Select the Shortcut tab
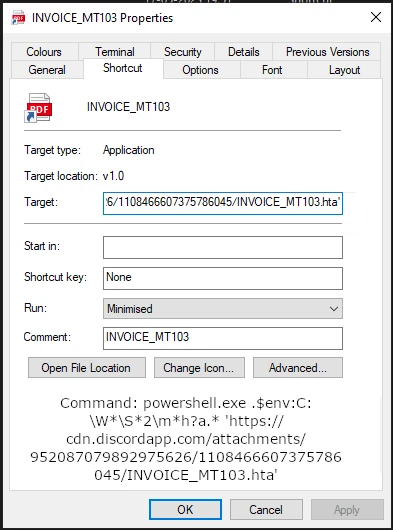This screenshot has width=393, height=530. click(123, 68)
